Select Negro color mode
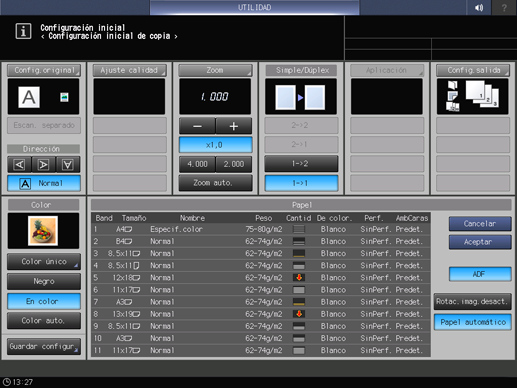 click(x=44, y=281)
